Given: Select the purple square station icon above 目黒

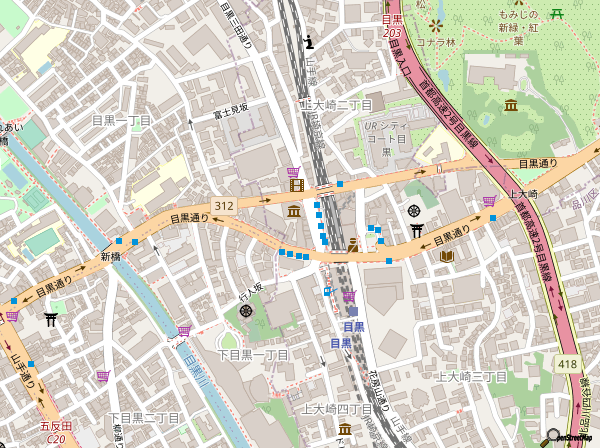Looking at the screenshot, I should [353, 311].
